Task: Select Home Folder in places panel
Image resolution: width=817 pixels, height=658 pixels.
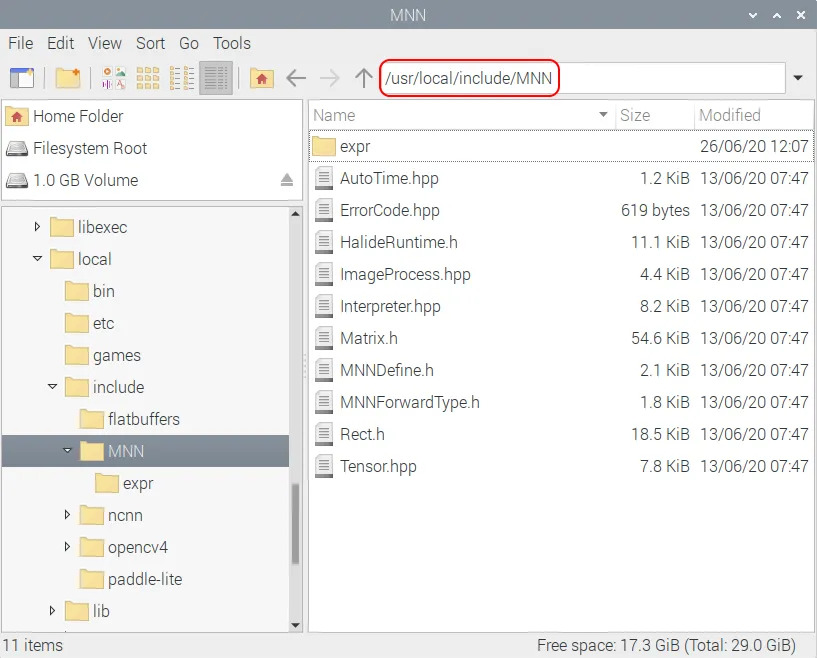Action: [152, 116]
